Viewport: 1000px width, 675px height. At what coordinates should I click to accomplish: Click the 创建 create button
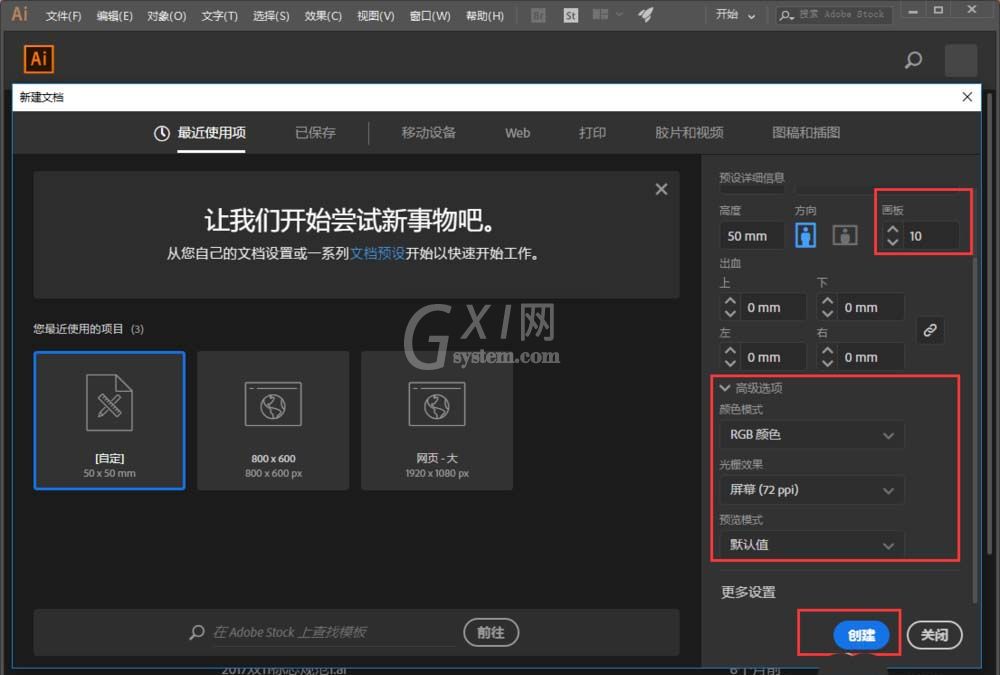861,635
